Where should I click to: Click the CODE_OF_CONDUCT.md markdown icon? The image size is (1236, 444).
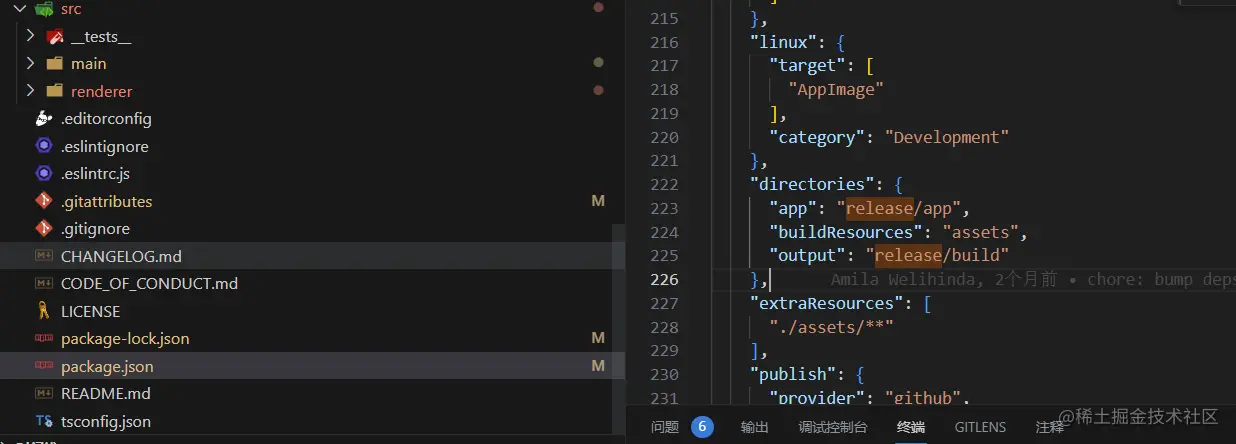click(x=43, y=283)
